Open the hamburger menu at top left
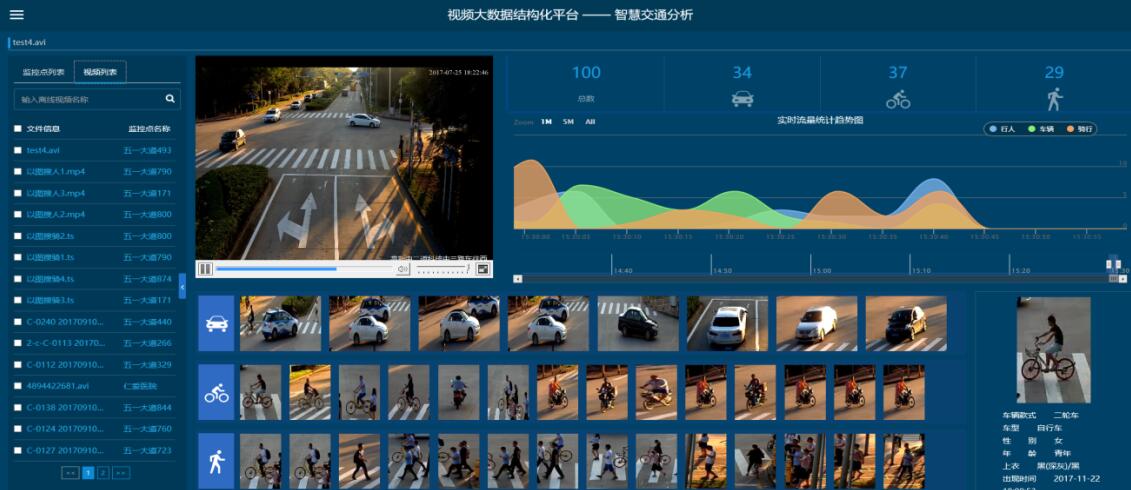Screen dimensions: 1131x490 click(16, 15)
